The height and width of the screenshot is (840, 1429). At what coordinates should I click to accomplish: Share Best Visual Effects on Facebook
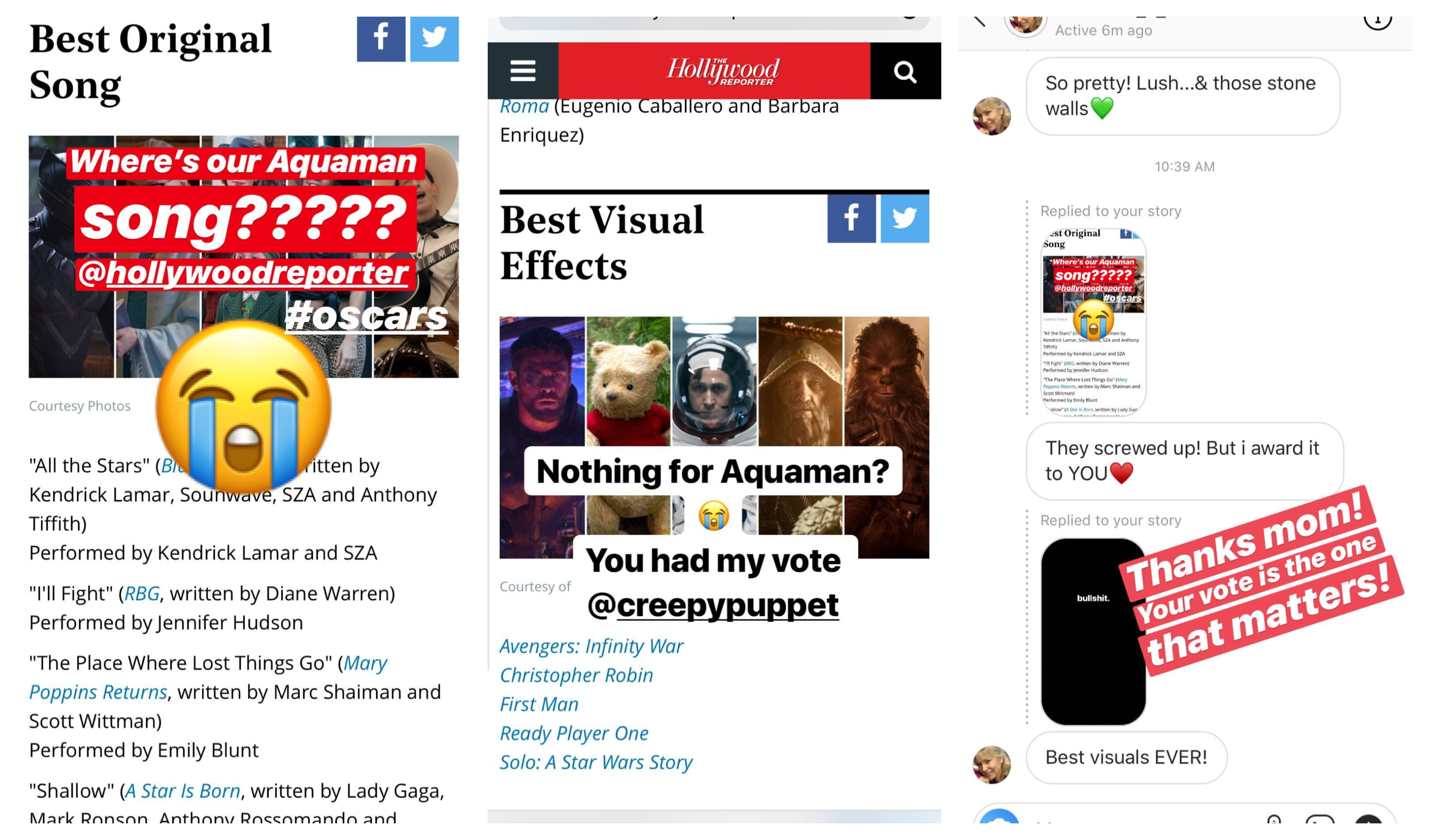pyautogui.click(x=851, y=218)
